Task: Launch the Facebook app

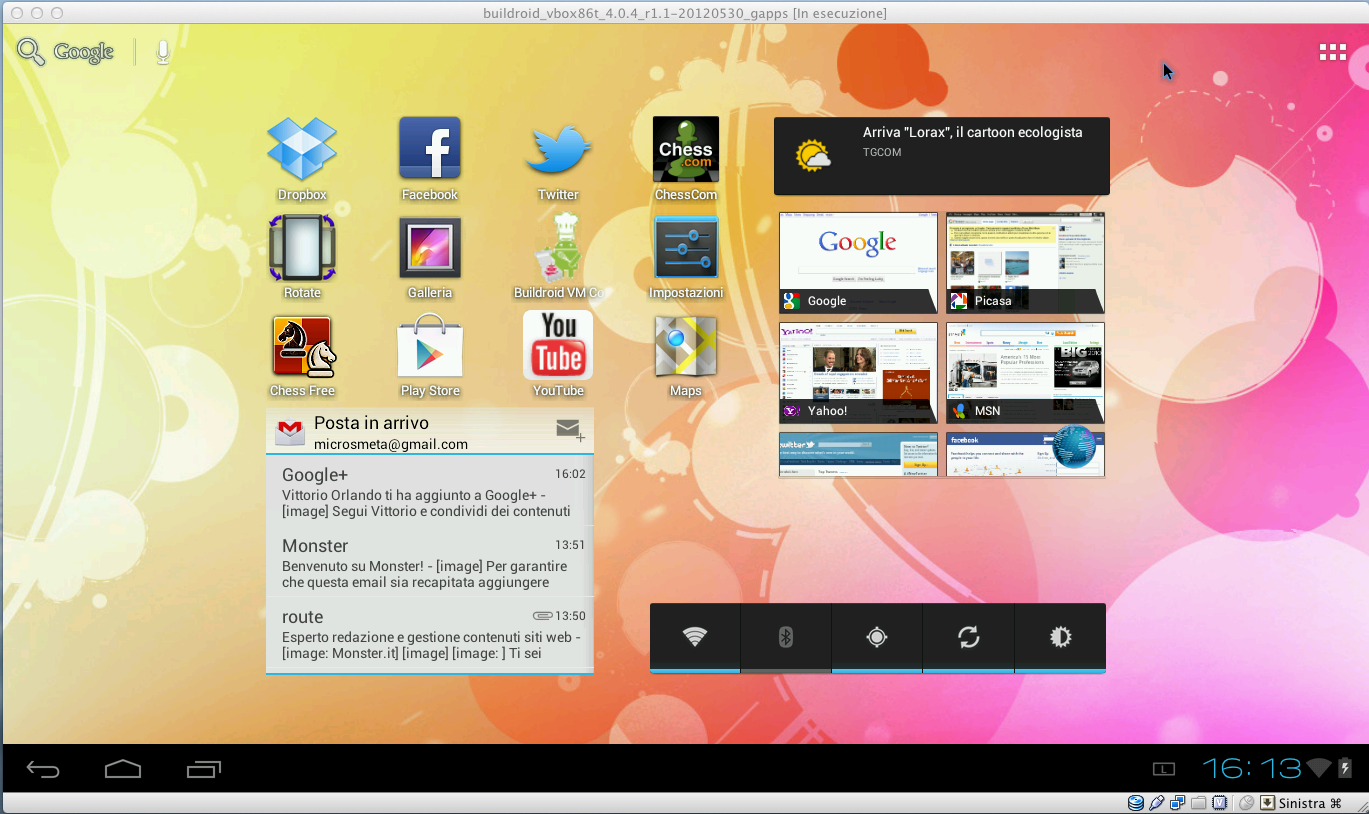Action: 430,150
